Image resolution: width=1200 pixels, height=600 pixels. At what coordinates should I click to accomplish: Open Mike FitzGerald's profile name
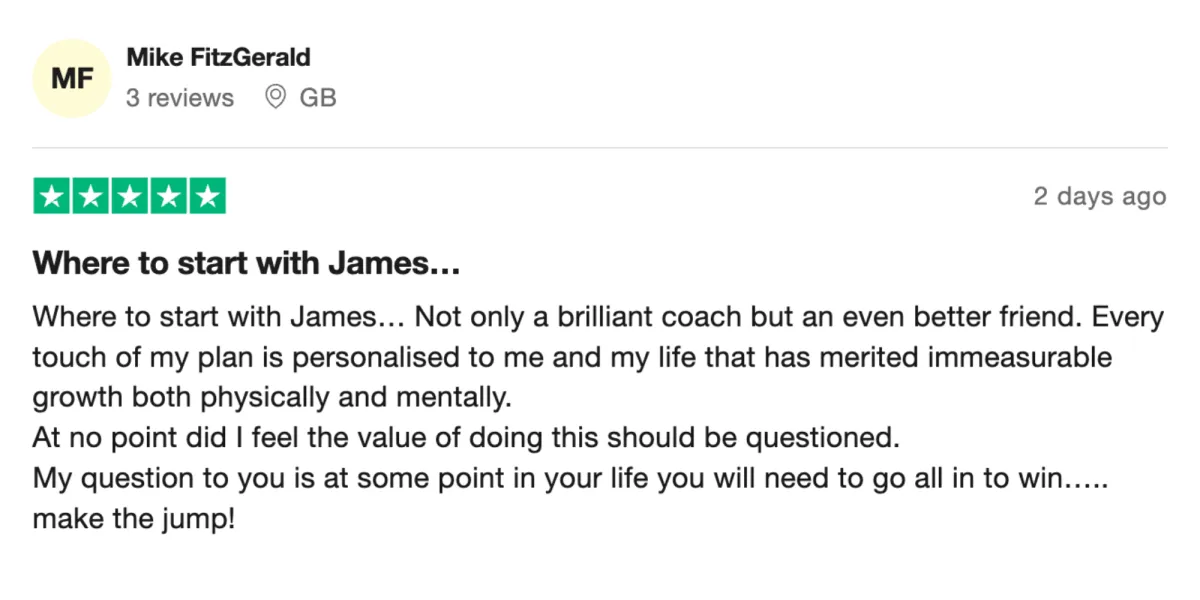[x=218, y=58]
